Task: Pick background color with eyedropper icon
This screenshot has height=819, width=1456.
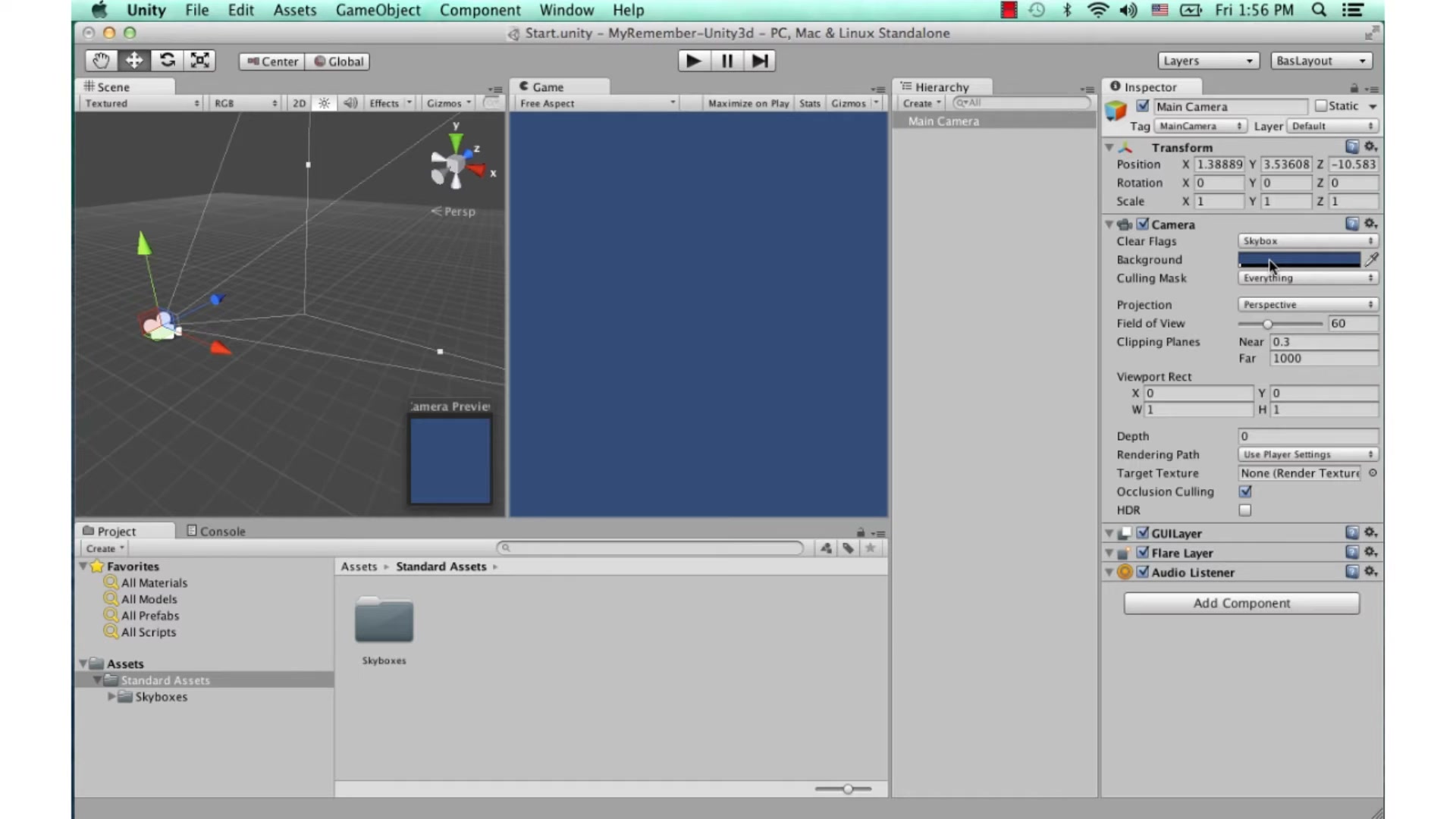Action: coord(1371,259)
